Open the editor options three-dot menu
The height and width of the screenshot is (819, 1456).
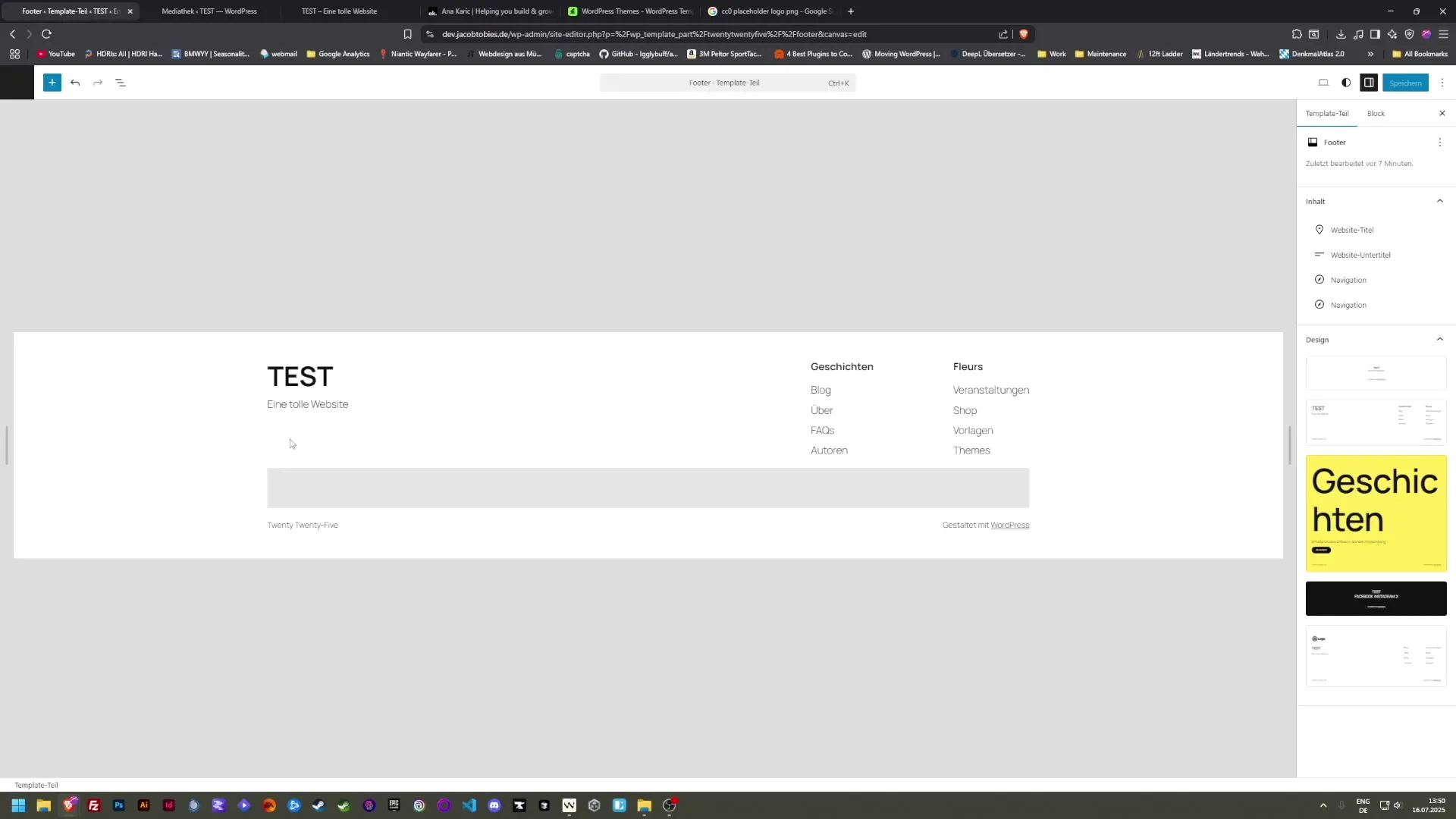click(1443, 83)
